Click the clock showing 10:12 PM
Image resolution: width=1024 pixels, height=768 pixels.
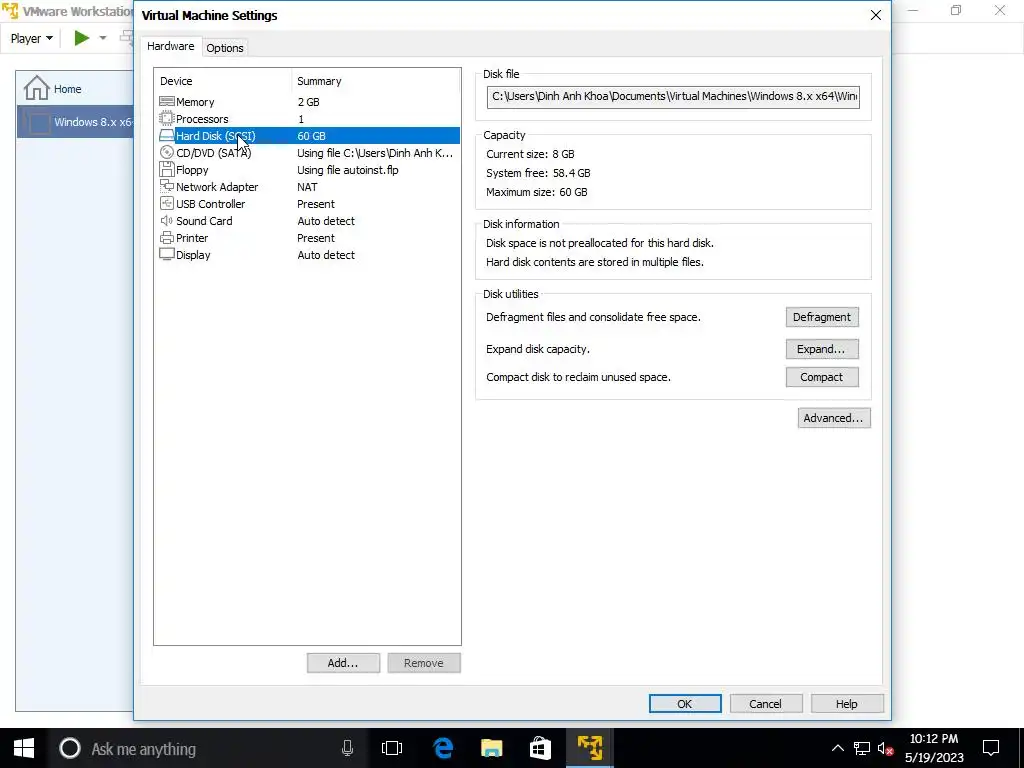click(934, 739)
